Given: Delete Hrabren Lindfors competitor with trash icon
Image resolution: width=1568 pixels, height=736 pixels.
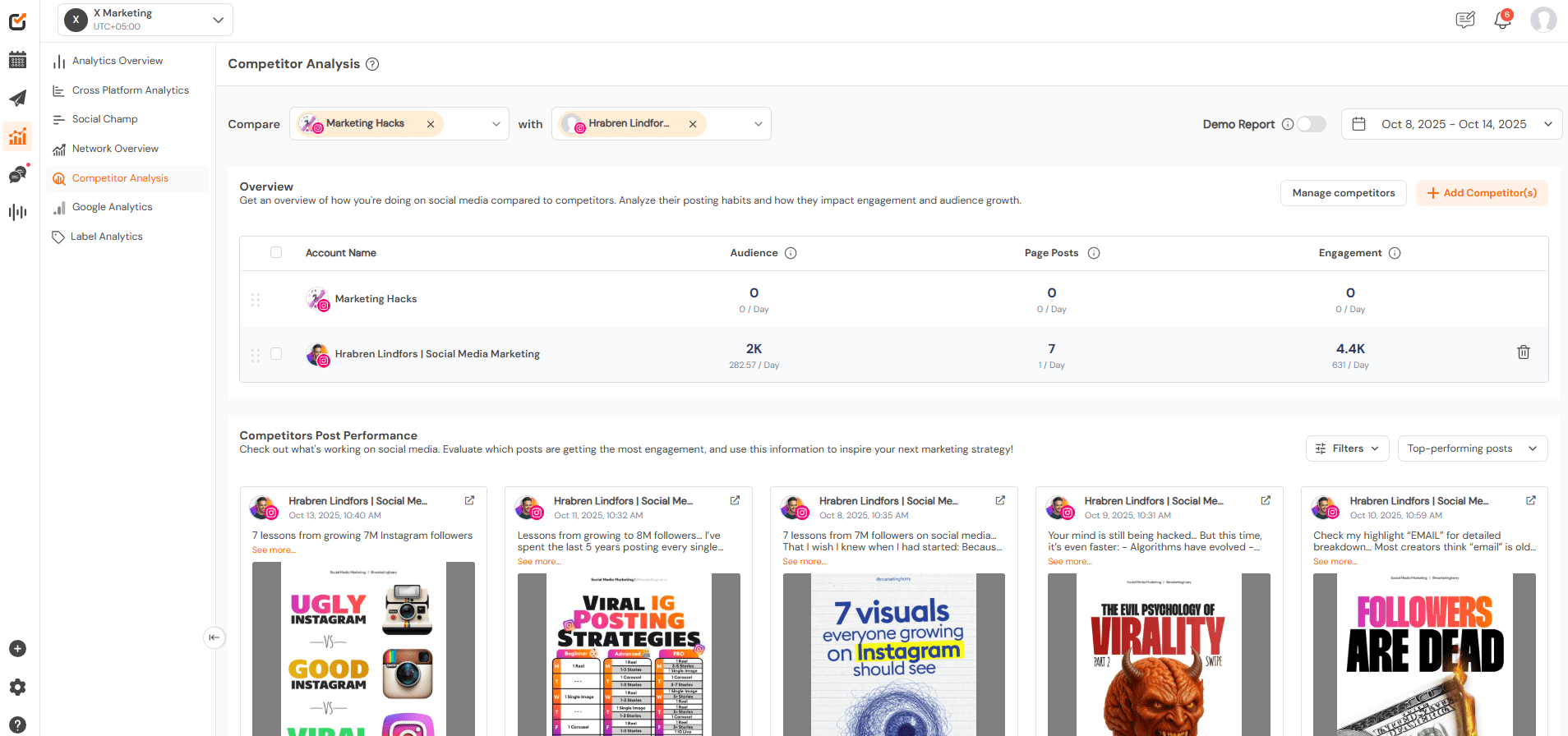Looking at the screenshot, I should tap(1524, 352).
